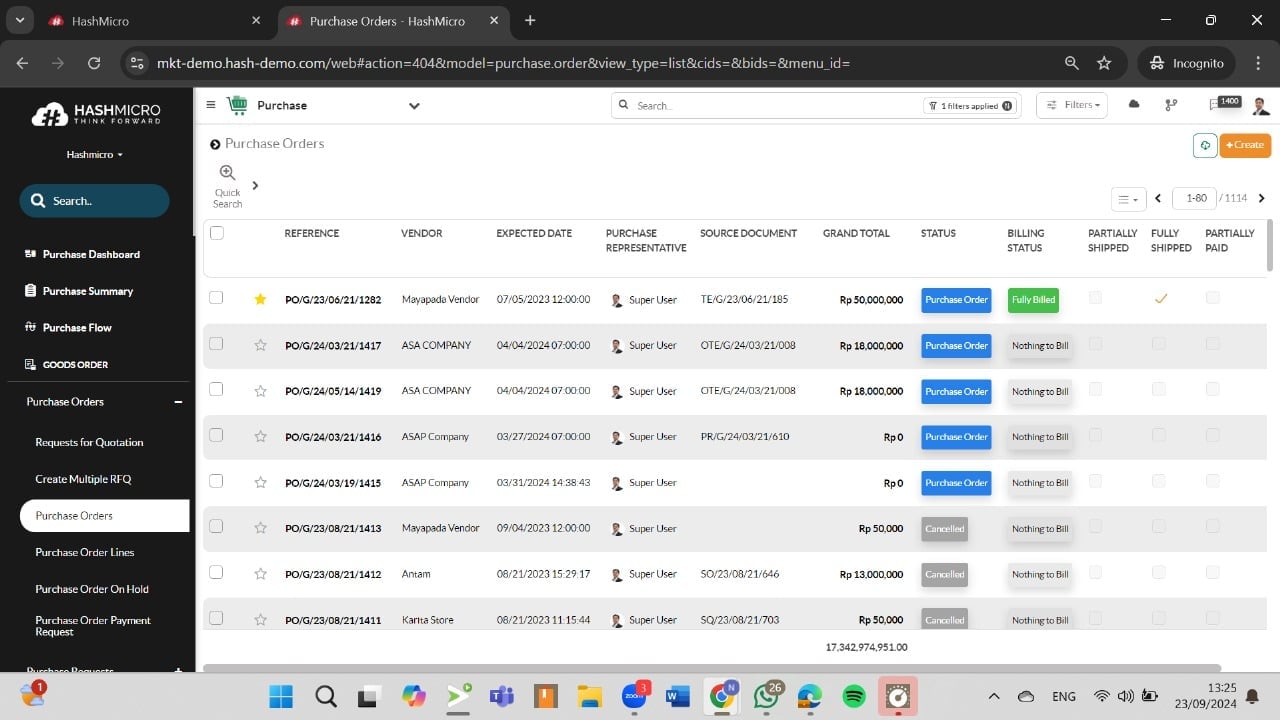Bookmark this page with browser star icon

1104,63
